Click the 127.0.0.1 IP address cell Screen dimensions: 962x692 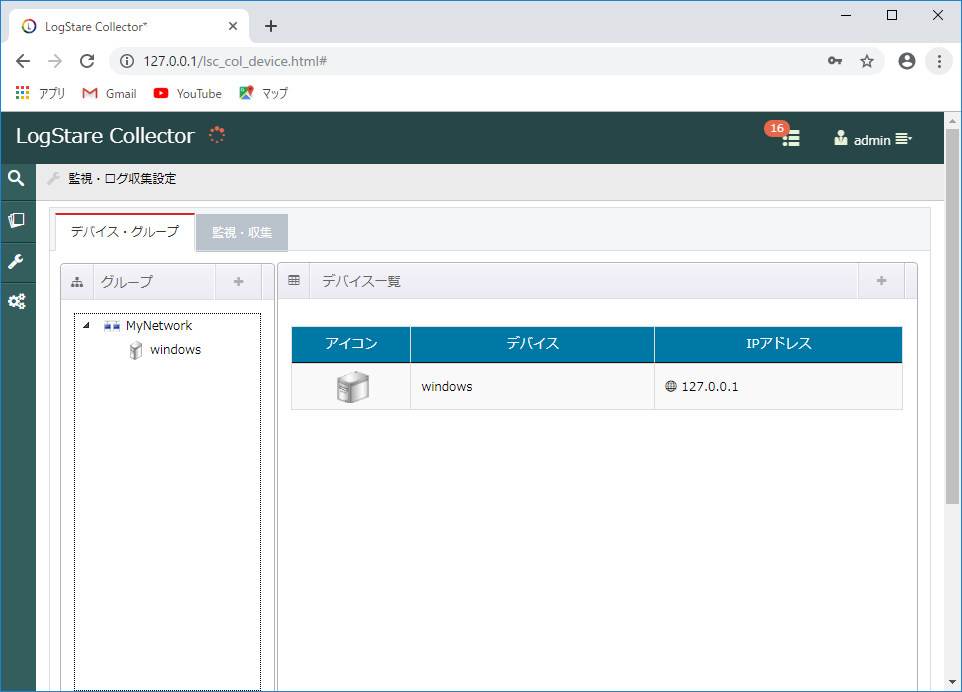click(779, 386)
